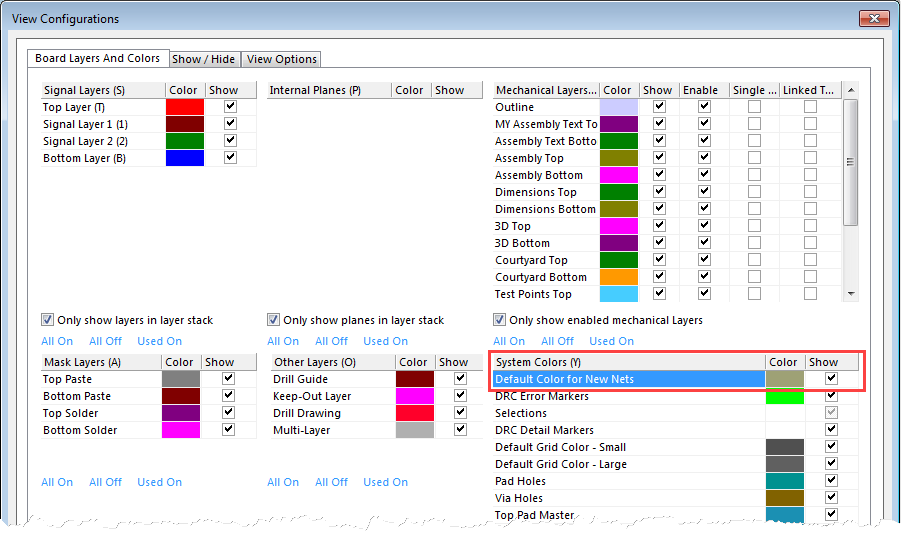Click the System Colors (Y) column header
Screen dimensions: 902x533
click(629, 362)
